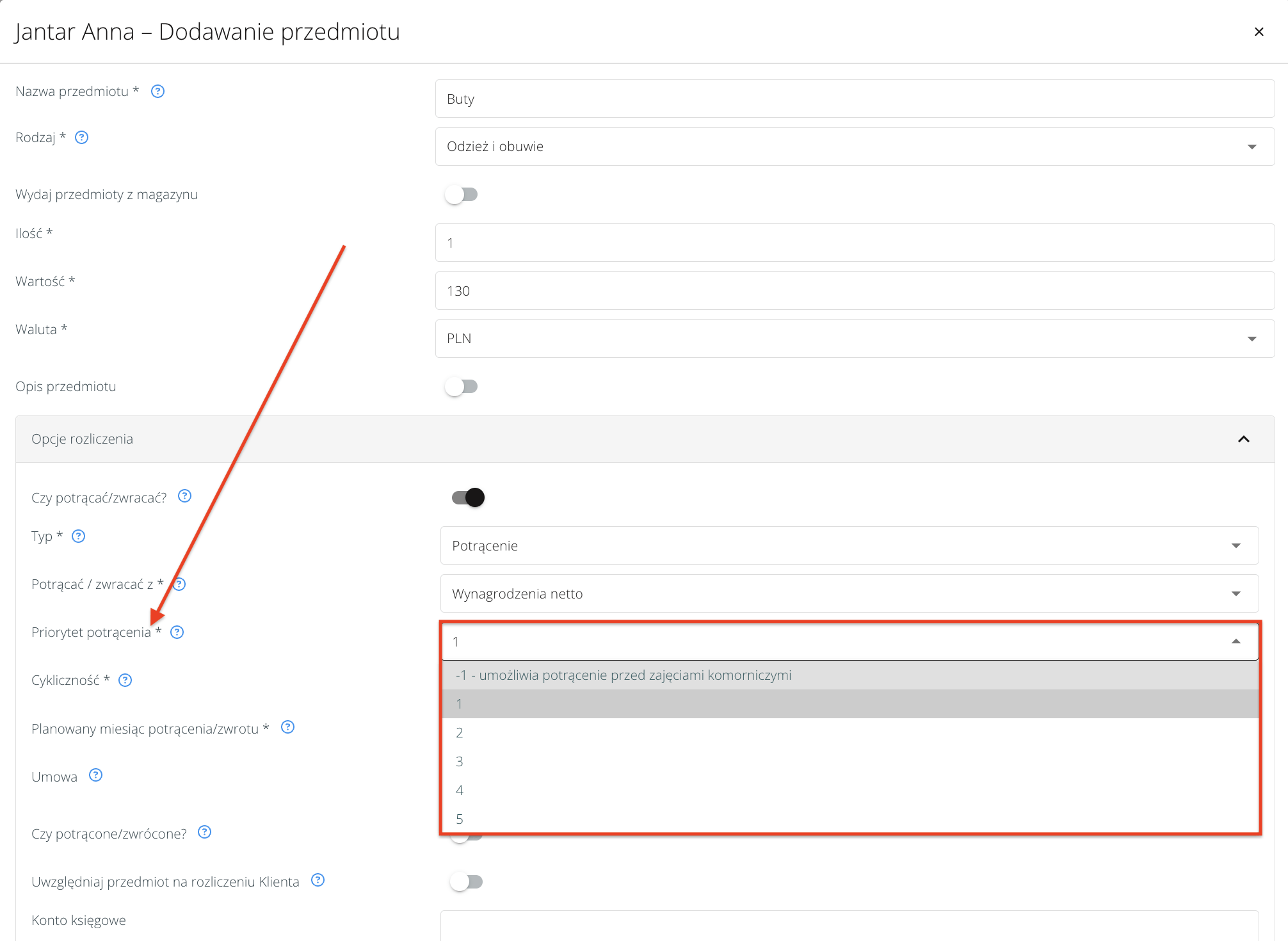Collapse the Opcje rozliczenia section
The width and height of the screenshot is (1288, 941).
[x=1243, y=439]
